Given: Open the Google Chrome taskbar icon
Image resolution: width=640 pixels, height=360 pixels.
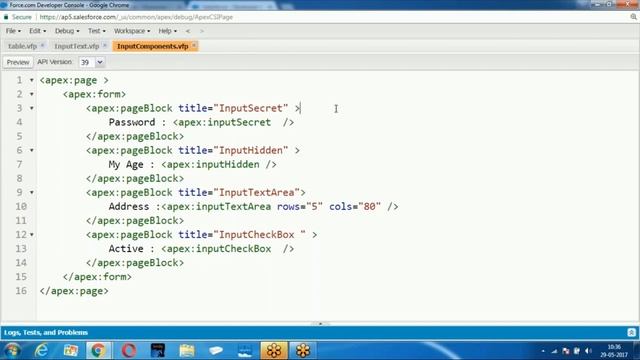Looking at the screenshot, I should click(x=98, y=351).
